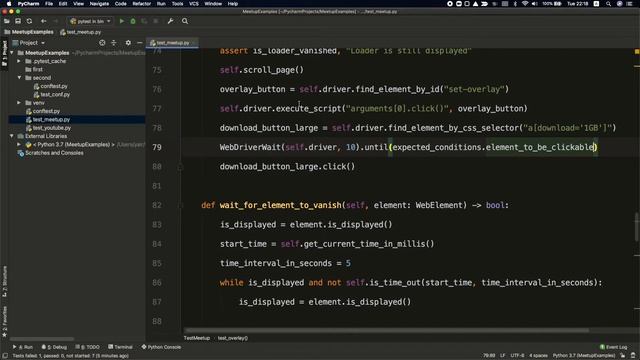Open the VCS menu
This screenshot has height=360, width=640.
(194, 4)
